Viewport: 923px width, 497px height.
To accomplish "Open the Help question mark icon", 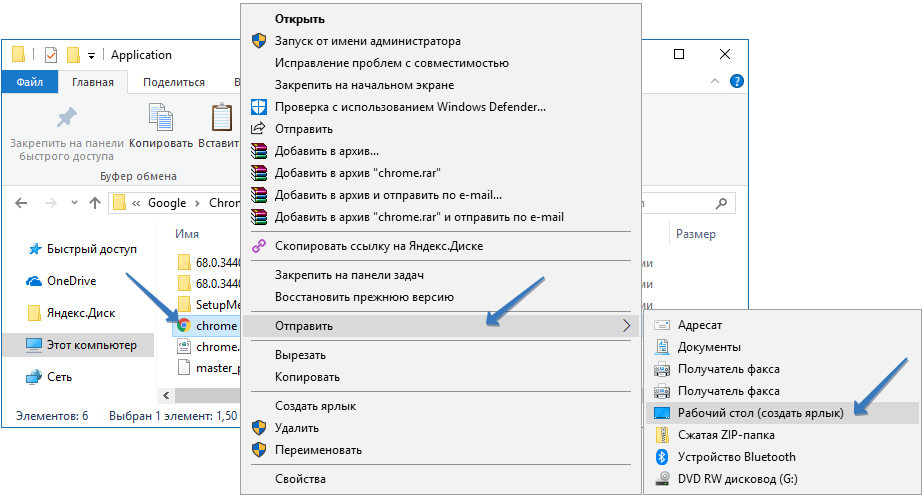I will (x=737, y=82).
